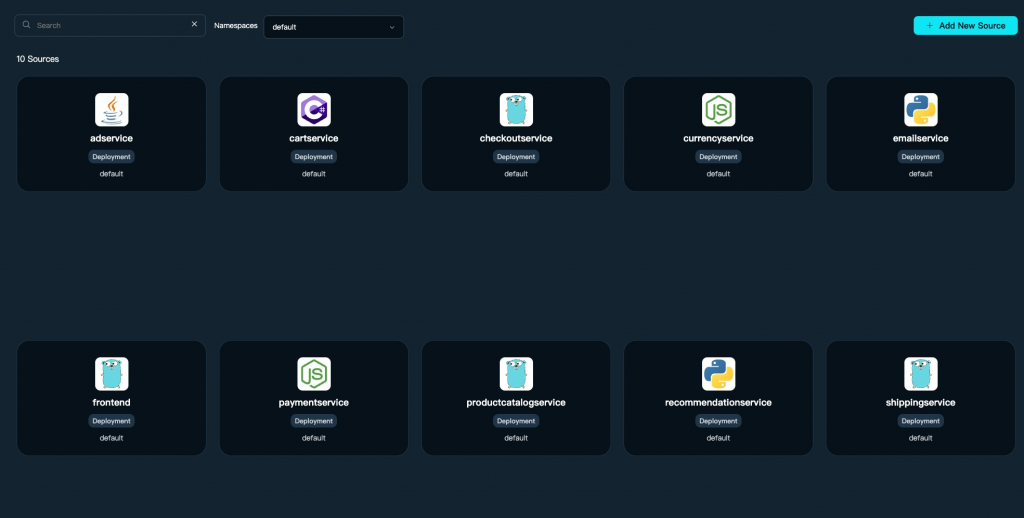
Task: Click the default namespace text under productcatalogservice
Action: point(516,438)
